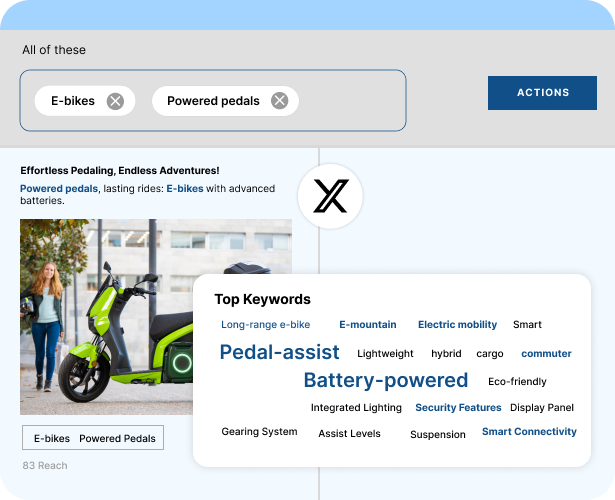Click the Powered Pedals tag below the image
615x500 pixels.
(x=117, y=438)
